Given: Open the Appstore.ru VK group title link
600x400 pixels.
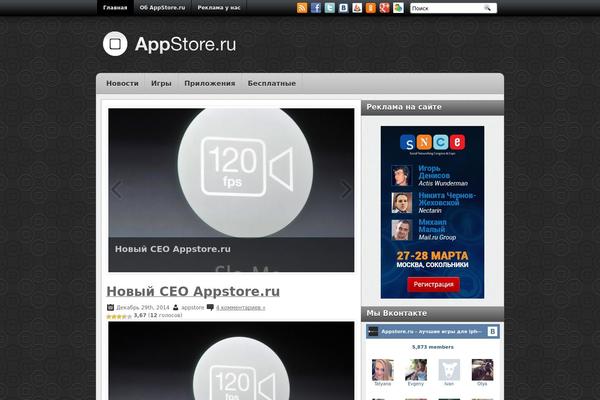Looking at the screenshot, I should [431, 331].
